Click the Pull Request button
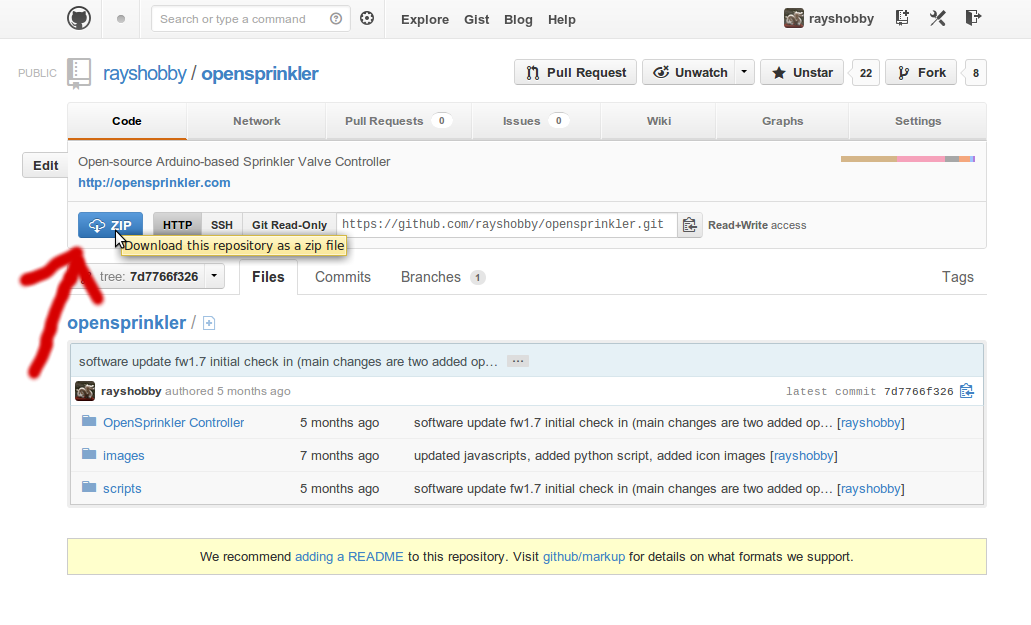 pyautogui.click(x=575, y=72)
